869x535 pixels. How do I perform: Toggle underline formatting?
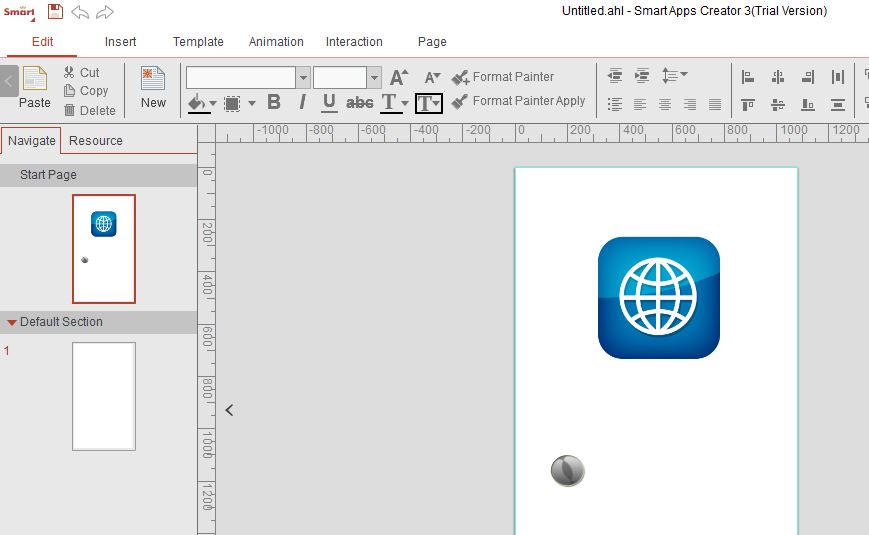click(x=329, y=103)
